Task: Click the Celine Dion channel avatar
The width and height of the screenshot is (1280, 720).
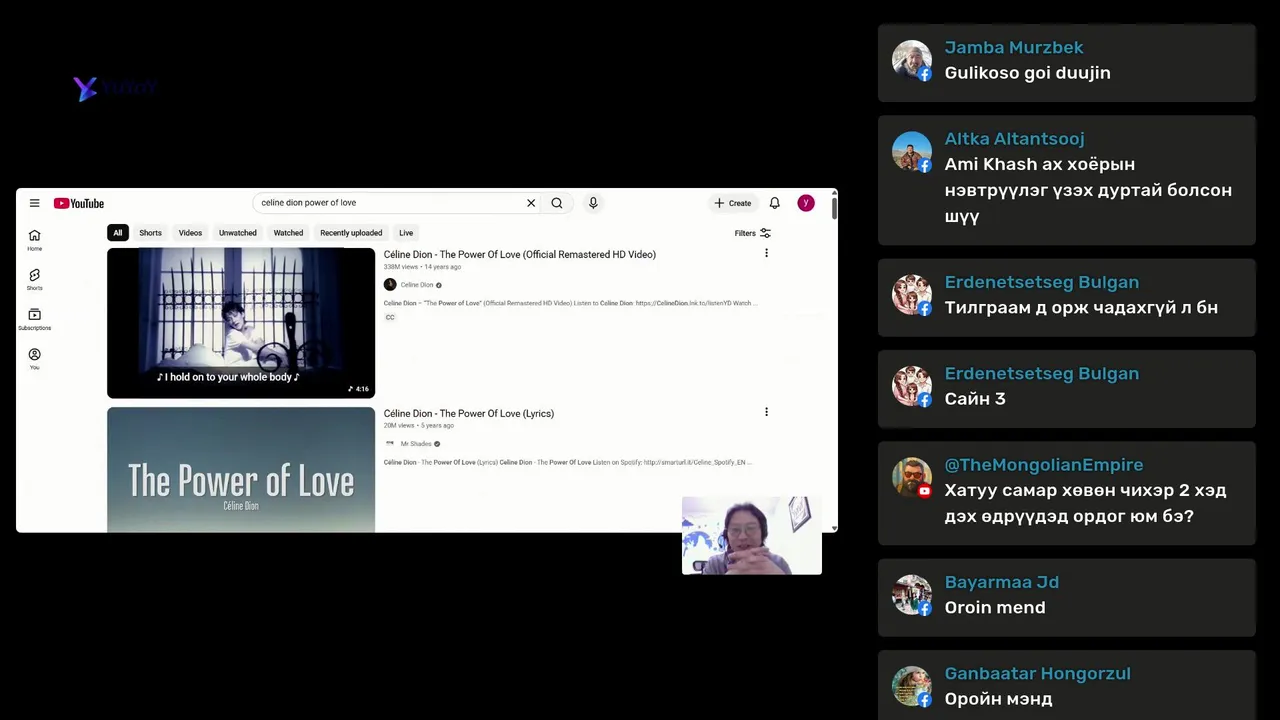Action: tap(390, 285)
